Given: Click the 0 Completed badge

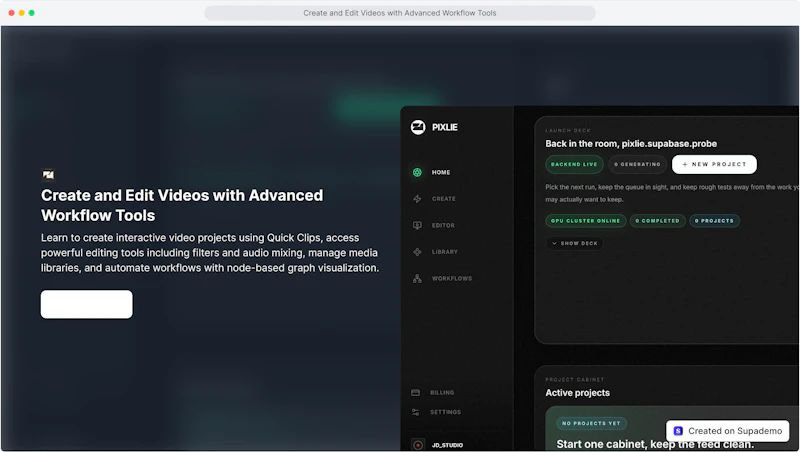Looking at the screenshot, I should tap(658, 221).
